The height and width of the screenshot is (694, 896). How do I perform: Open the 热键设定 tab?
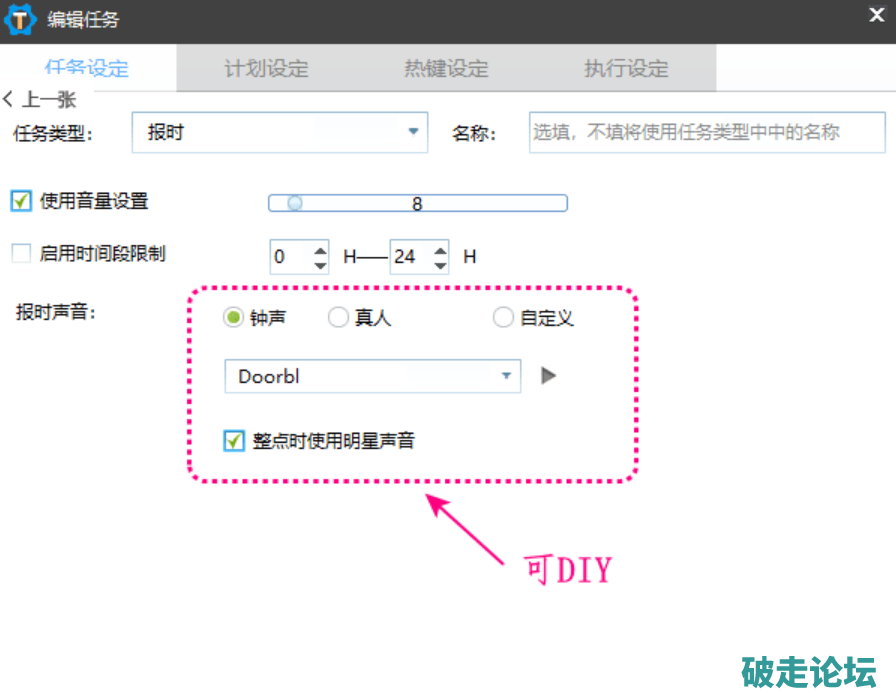[446, 69]
